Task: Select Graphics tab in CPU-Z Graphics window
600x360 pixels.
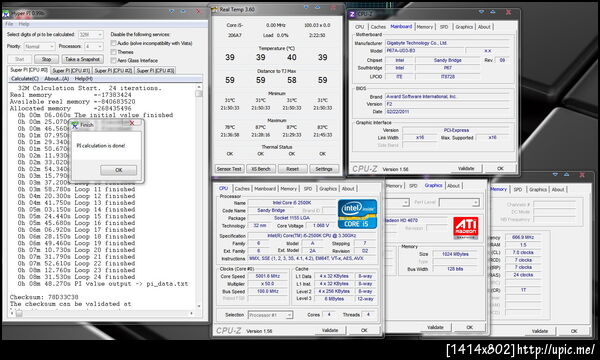Action: pos(434,185)
